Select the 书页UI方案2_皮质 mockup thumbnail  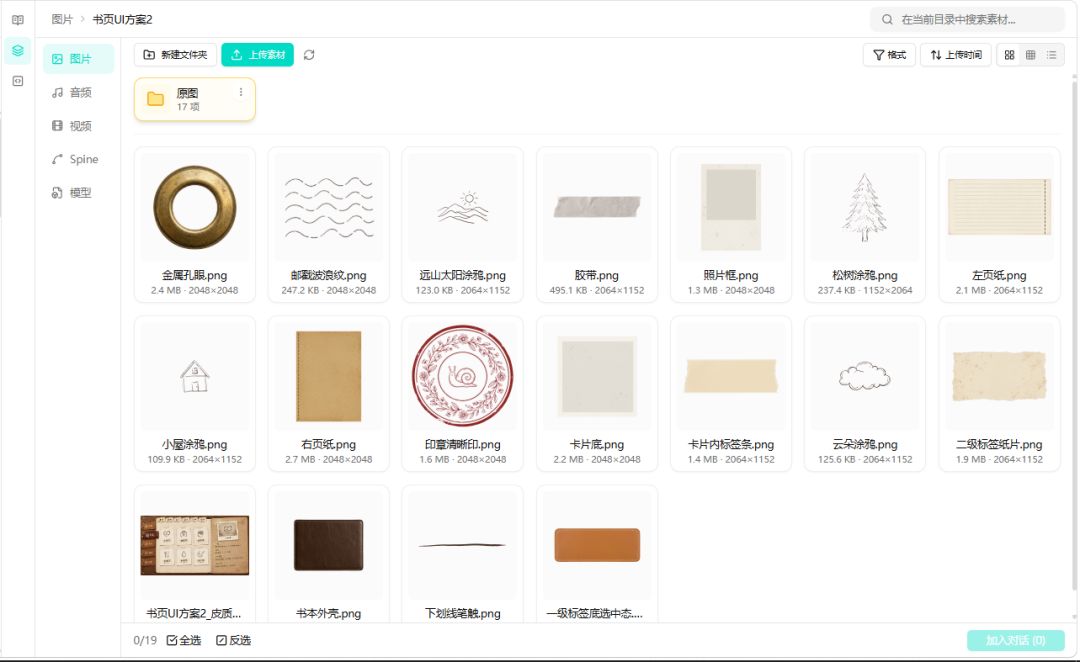coord(195,545)
